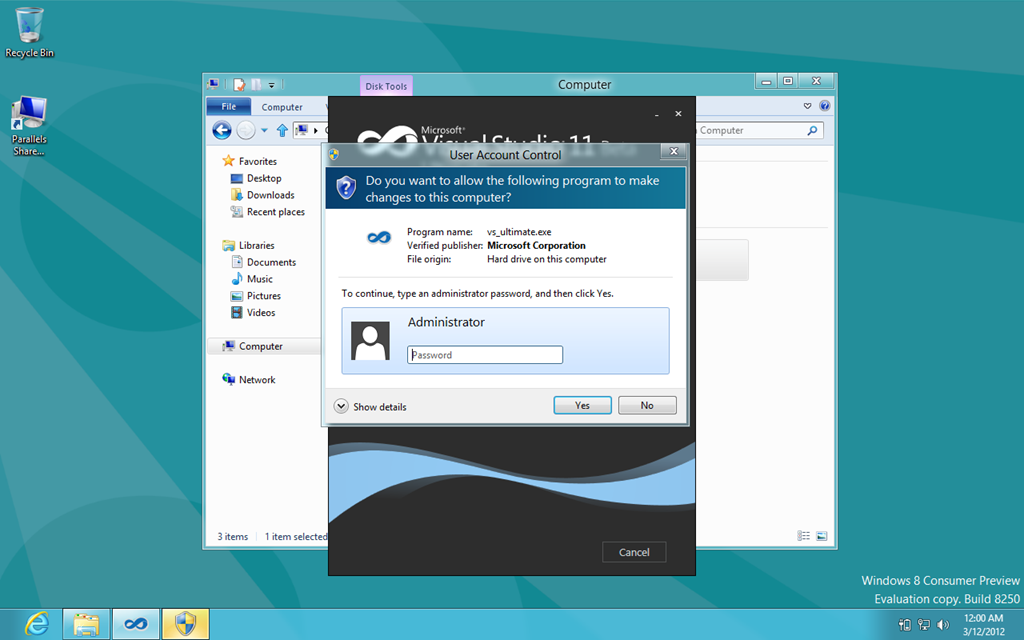Image resolution: width=1024 pixels, height=640 pixels.
Task: Switch to the Disk Tools contextual tab
Action: (x=386, y=86)
